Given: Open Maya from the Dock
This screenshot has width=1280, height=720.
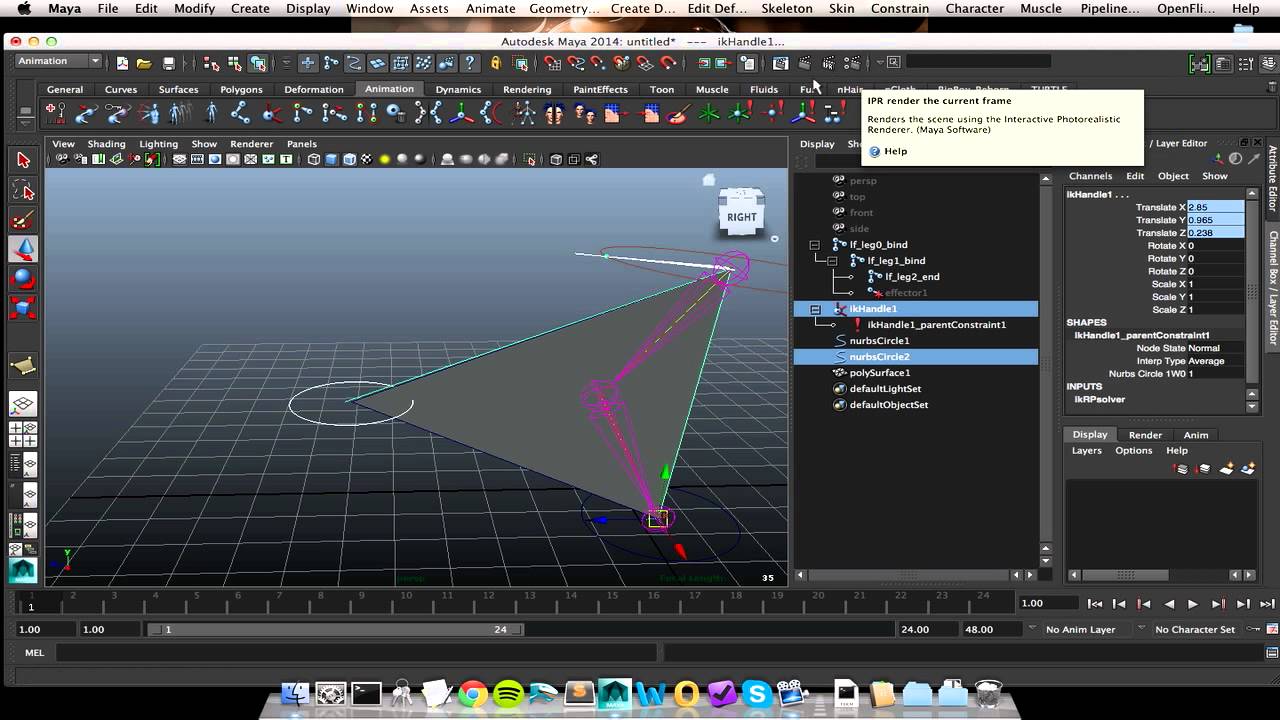Looking at the screenshot, I should 615,692.
